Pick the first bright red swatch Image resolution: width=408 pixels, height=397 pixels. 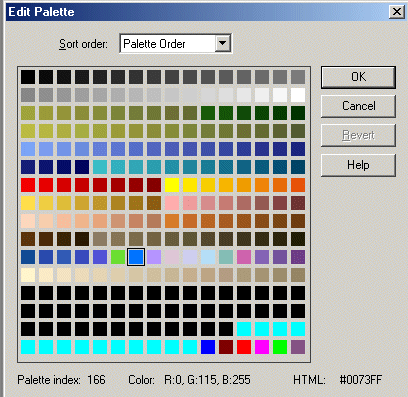[28, 185]
